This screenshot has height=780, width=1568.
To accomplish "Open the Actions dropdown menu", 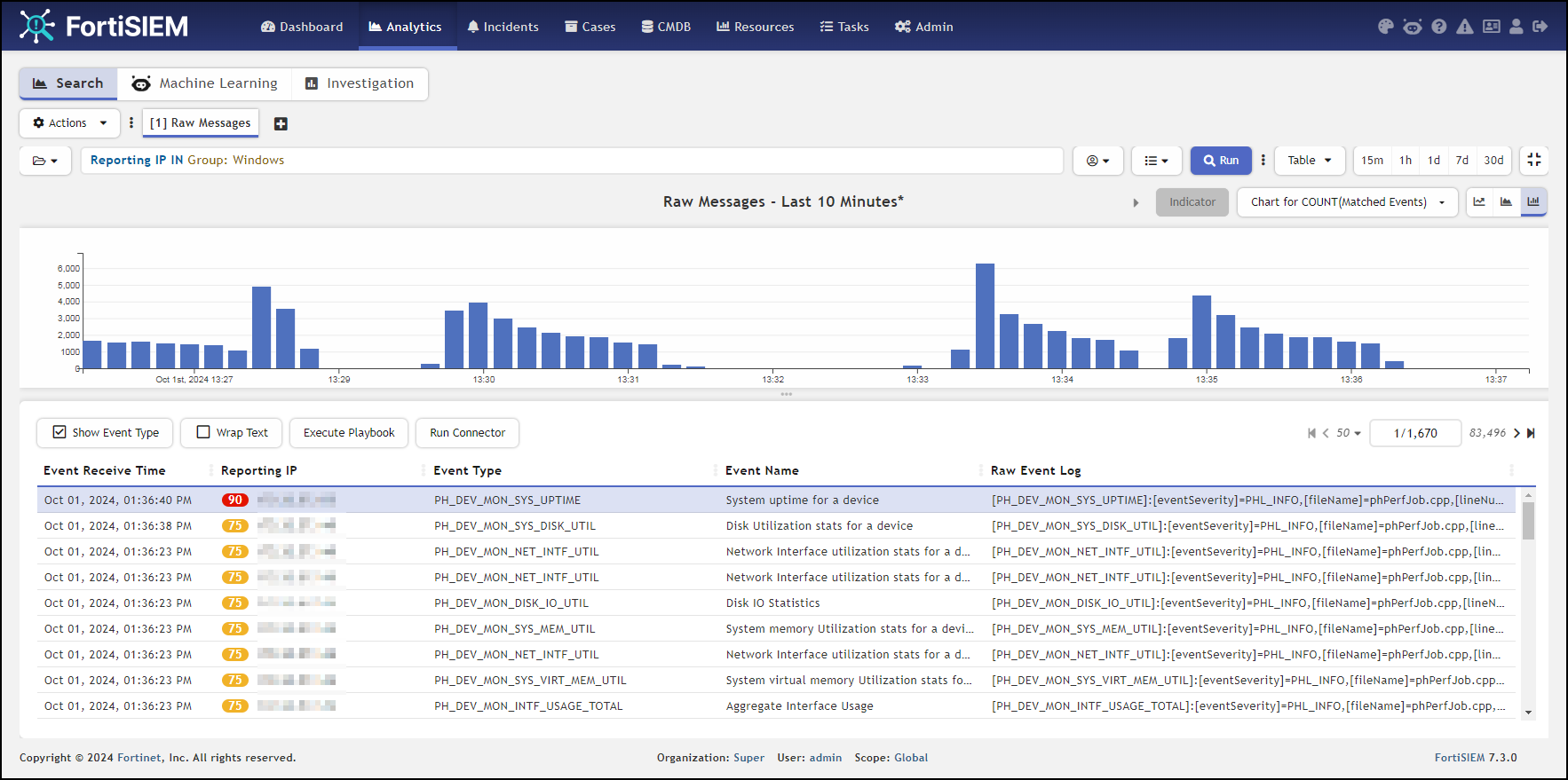I will point(69,123).
